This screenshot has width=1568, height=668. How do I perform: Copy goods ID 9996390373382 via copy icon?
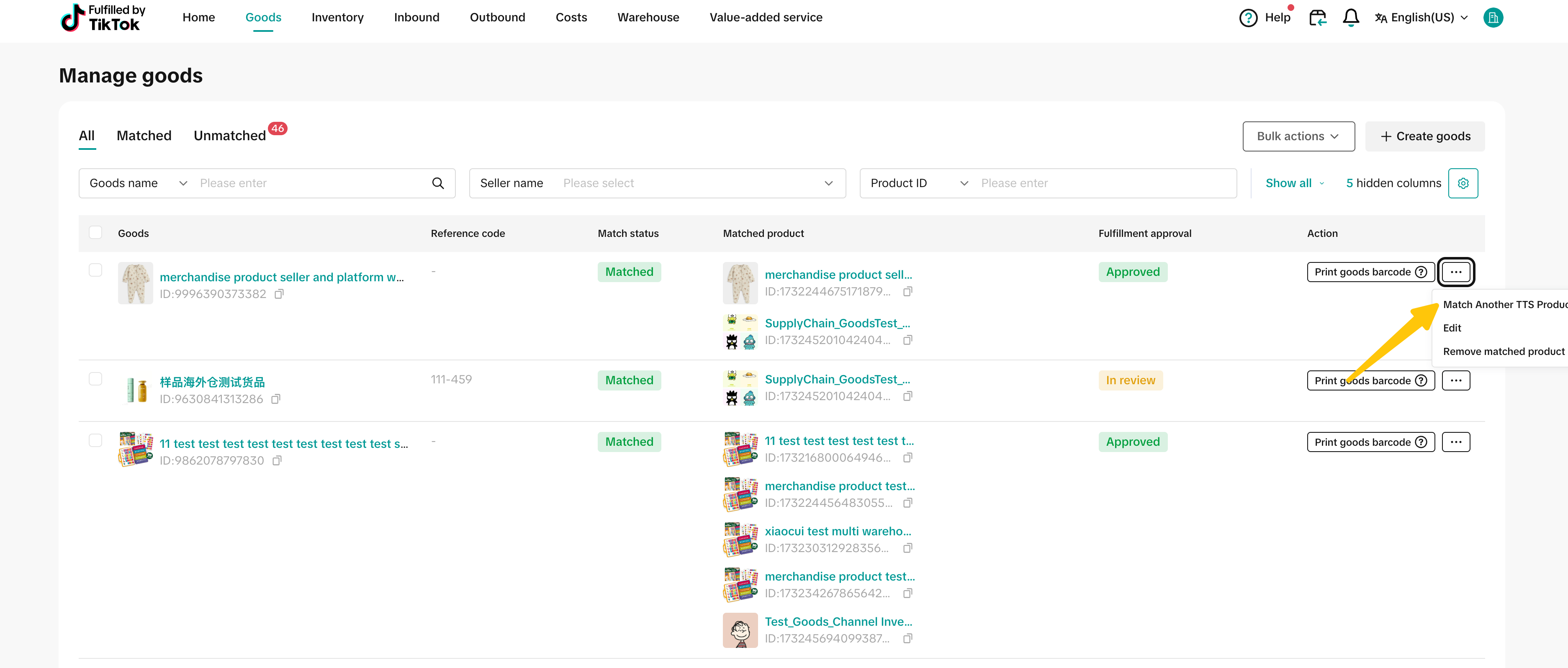tap(279, 295)
